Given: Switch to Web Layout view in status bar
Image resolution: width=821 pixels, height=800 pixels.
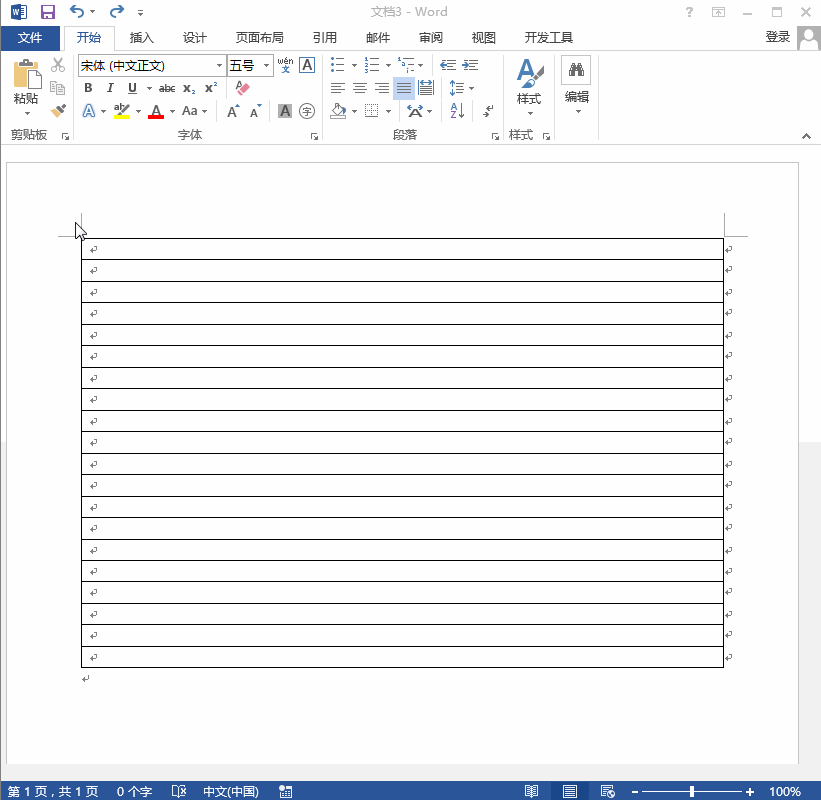Looking at the screenshot, I should [607, 791].
